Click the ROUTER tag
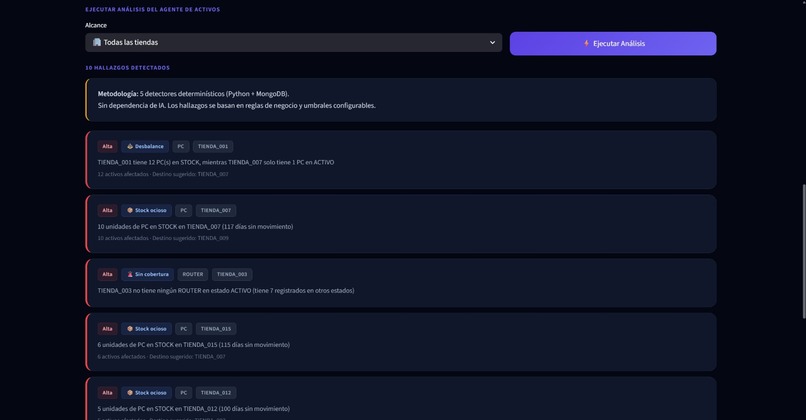The height and width of the screenshot is (420, 806). [x=193, y=275]
